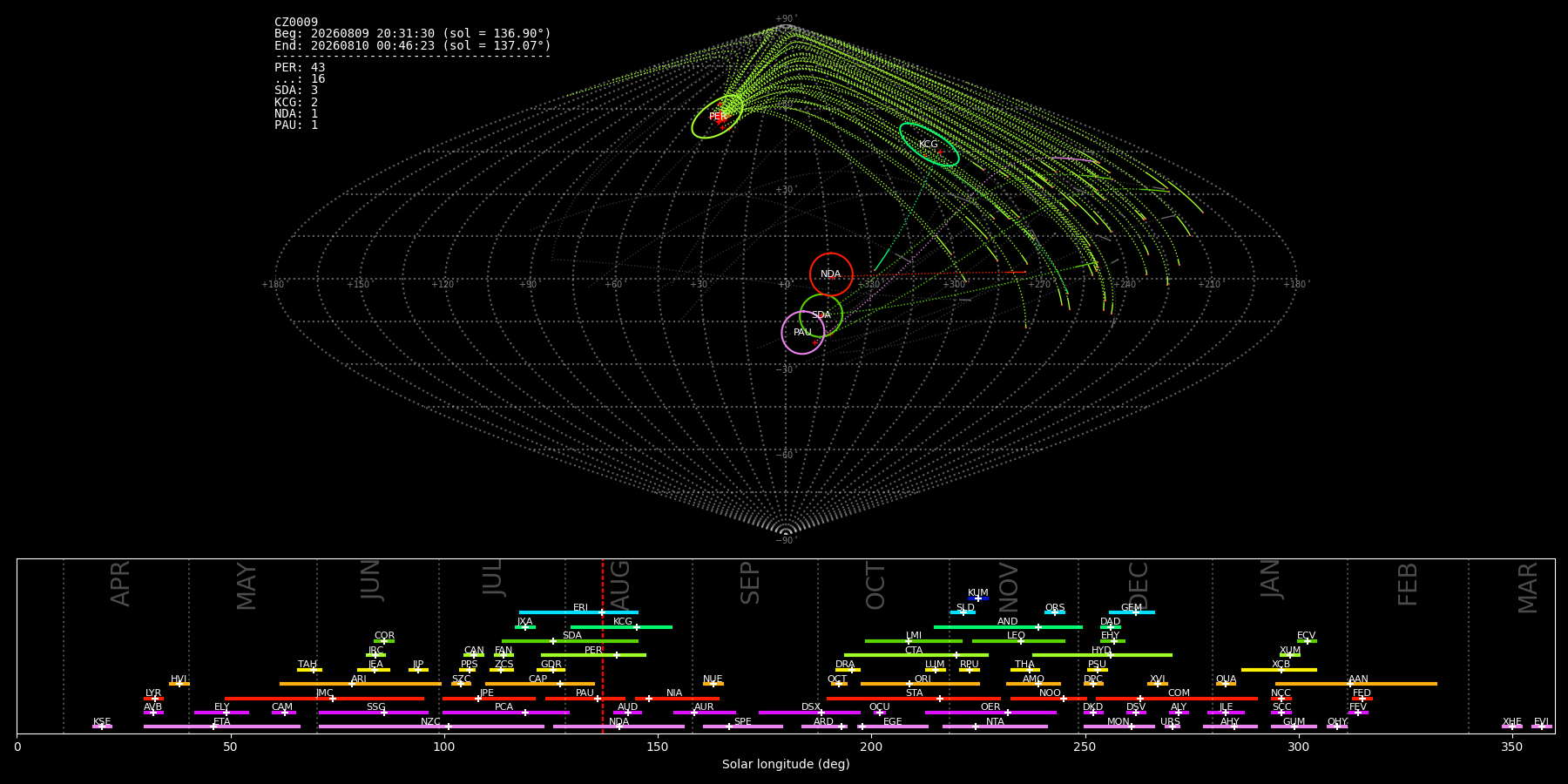Click the red JMC shower bar
This screenshot has height=784, width=1568.
pyautogui.click(x=325, y=699)
